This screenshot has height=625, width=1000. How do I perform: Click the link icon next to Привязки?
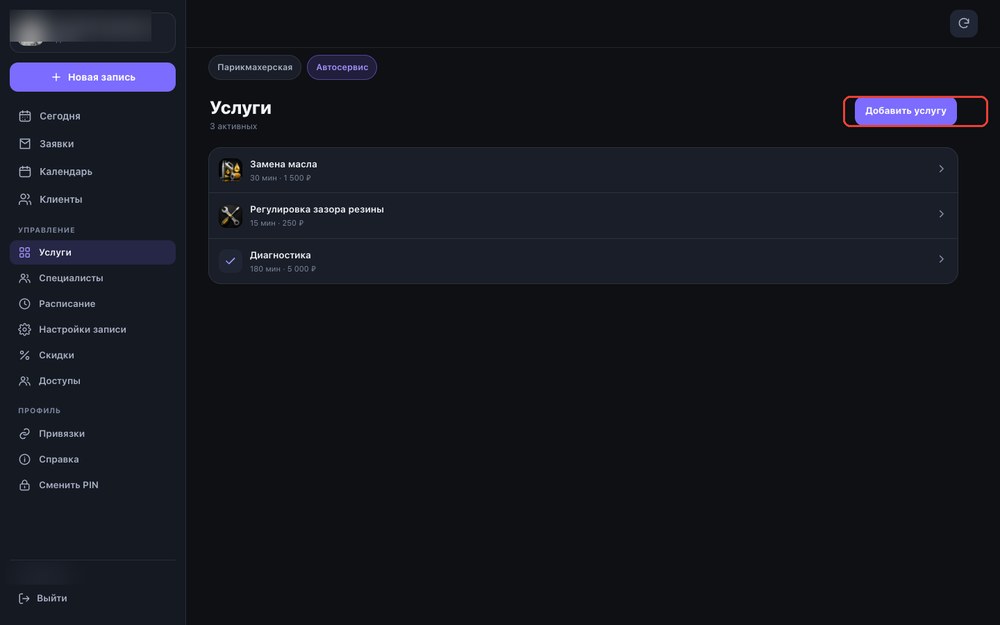pos(24,434)
